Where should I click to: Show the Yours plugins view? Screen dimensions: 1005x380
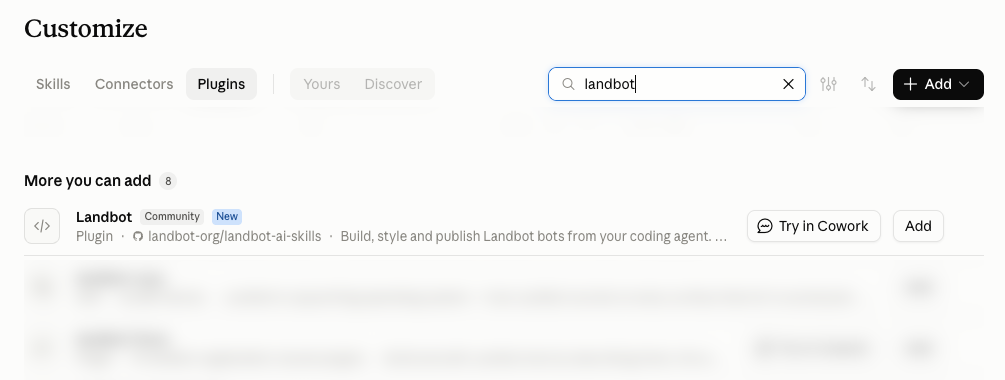coord(322,84)
